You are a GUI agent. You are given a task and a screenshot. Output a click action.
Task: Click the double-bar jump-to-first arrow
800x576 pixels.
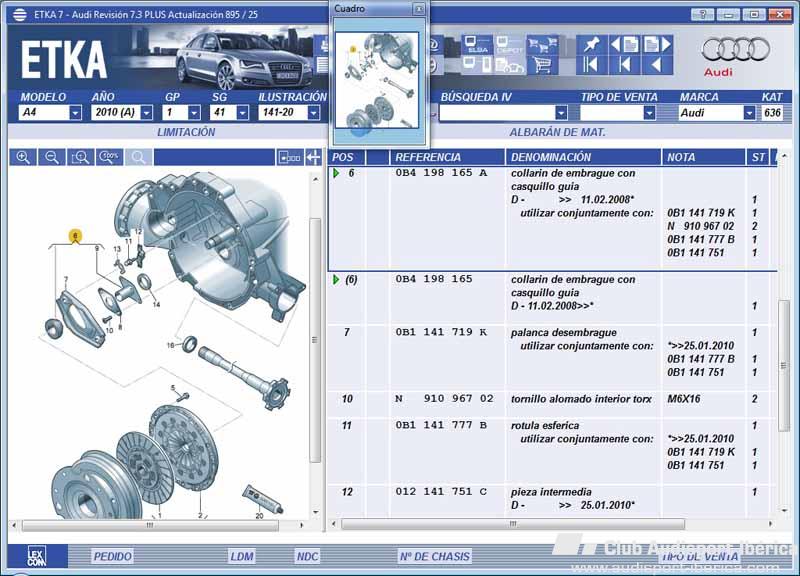tap(591, 65)
